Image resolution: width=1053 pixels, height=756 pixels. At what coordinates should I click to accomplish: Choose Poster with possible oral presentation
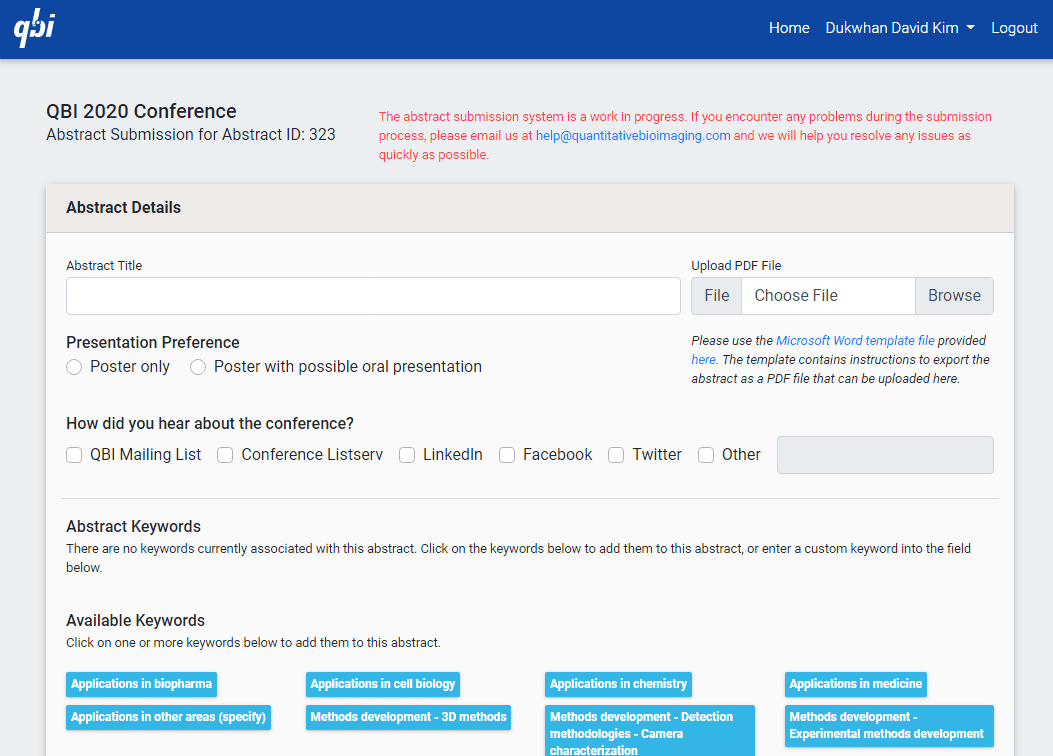click(197, 366)
